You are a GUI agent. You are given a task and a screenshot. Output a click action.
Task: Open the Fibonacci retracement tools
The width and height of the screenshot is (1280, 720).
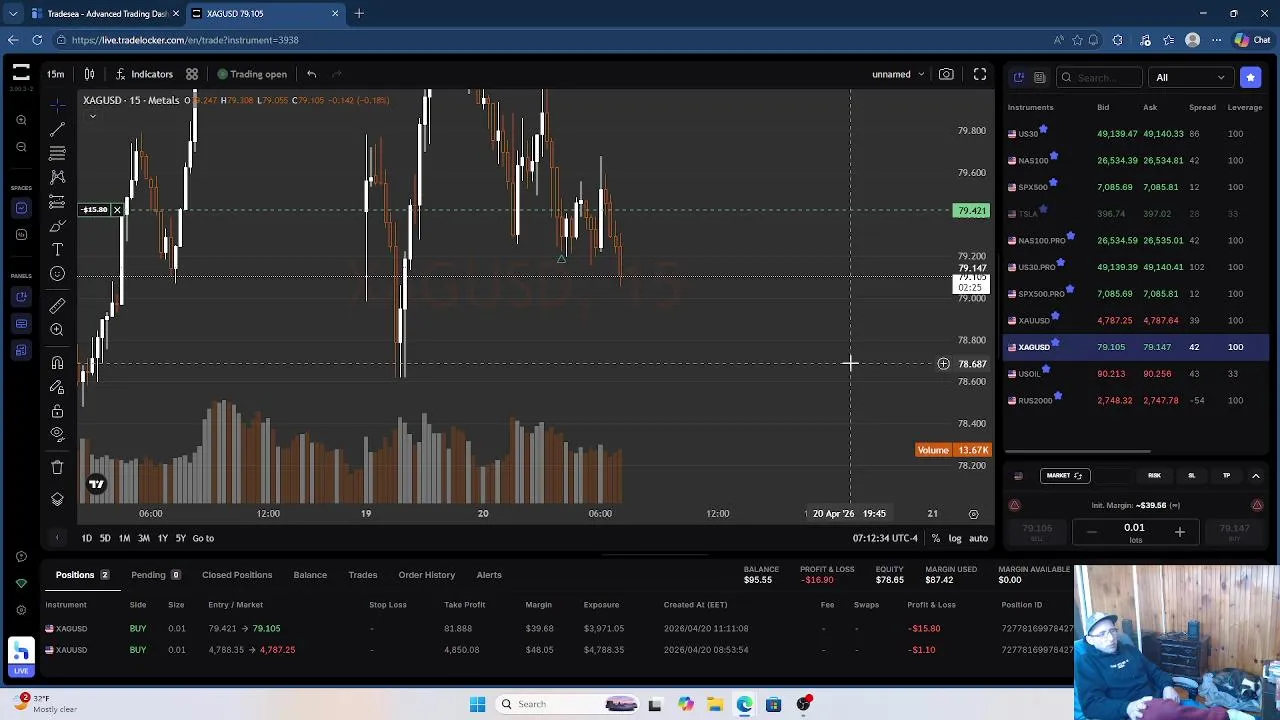(57, 153)
